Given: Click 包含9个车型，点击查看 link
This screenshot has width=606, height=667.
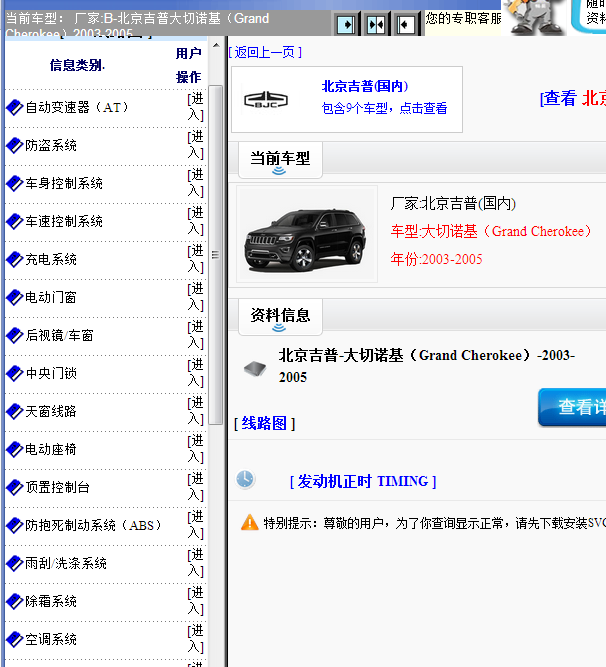Looking at the screenshot, I should (x=384, y=108).
